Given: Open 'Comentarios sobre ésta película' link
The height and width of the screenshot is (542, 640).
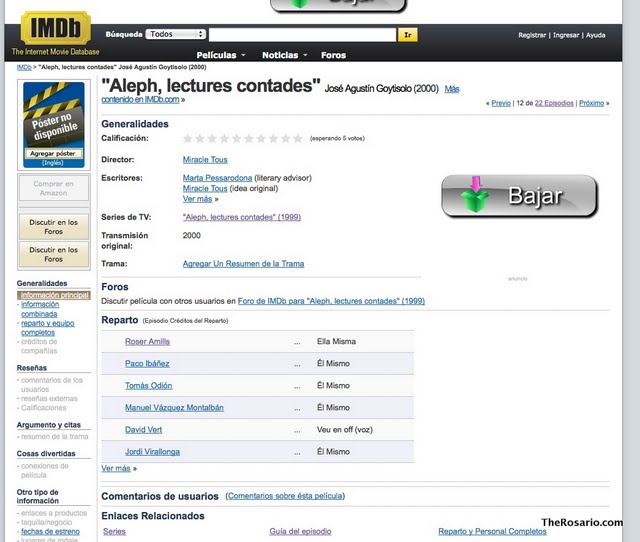Looking at the screenshot, I should 285,496.
